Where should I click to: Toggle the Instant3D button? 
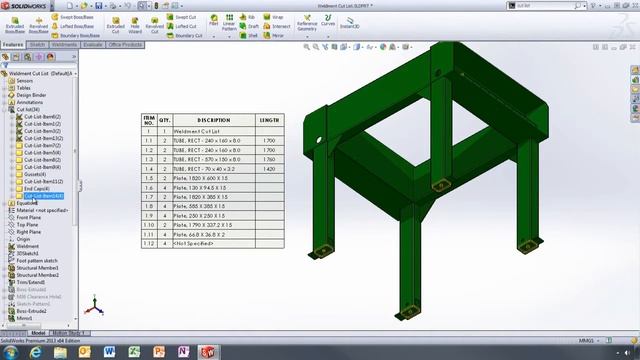click(350, 23)
